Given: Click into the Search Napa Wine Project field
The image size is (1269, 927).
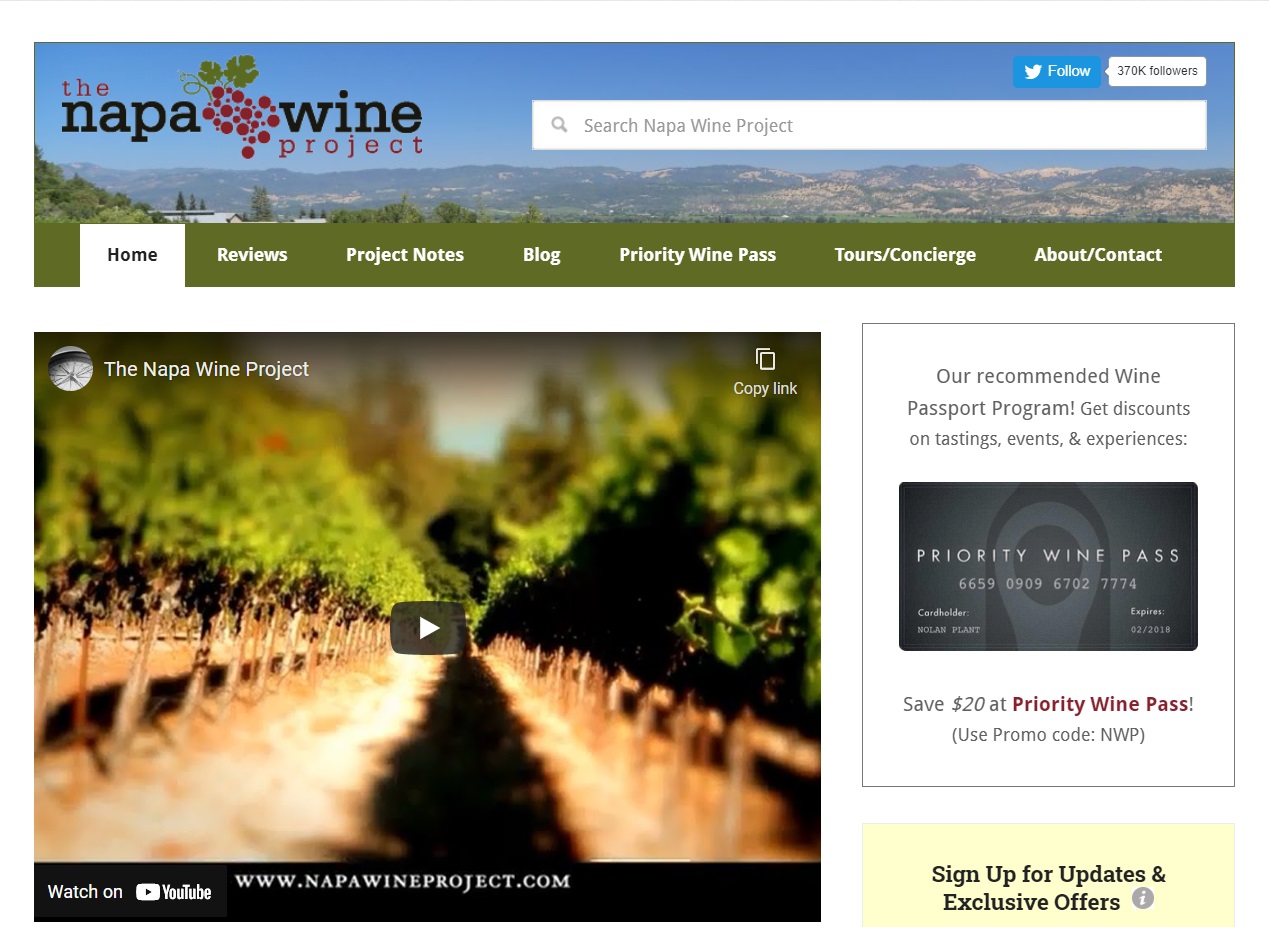Looking at the screenshot, I should click(x=869, y=125).
